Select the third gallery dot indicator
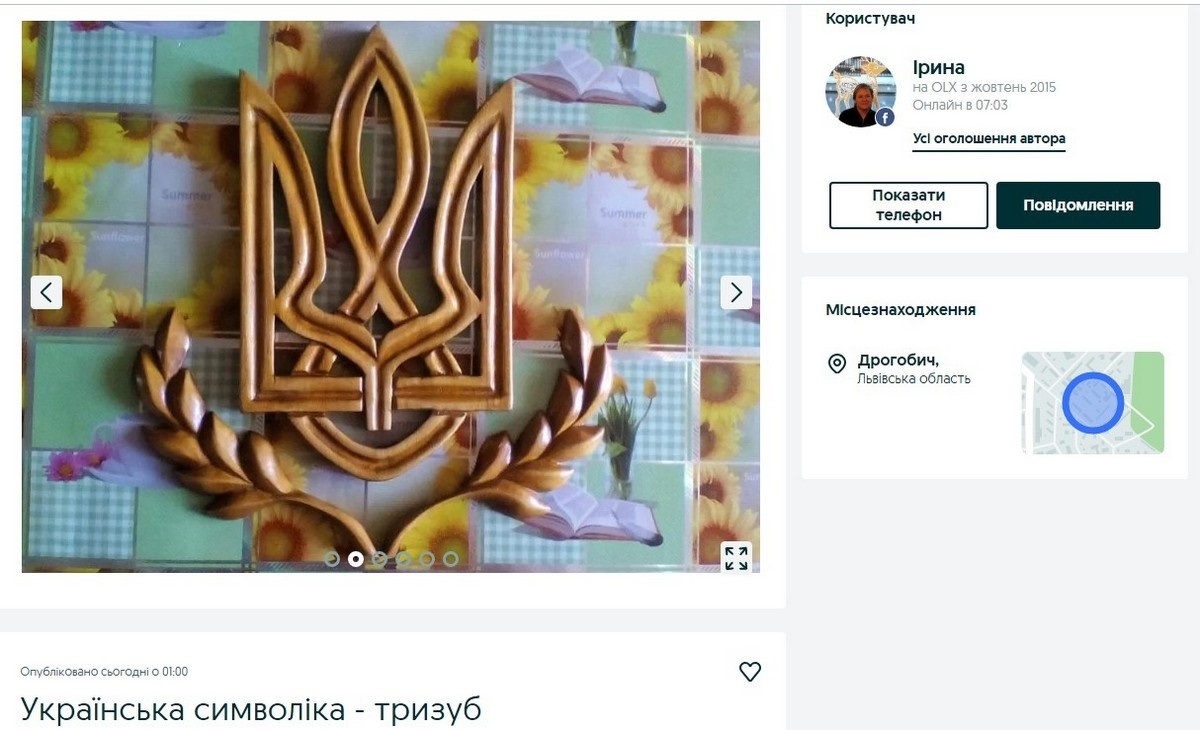Image resolution: width=1200 pixels, height=730 pixels. click(x=379, y=559)
